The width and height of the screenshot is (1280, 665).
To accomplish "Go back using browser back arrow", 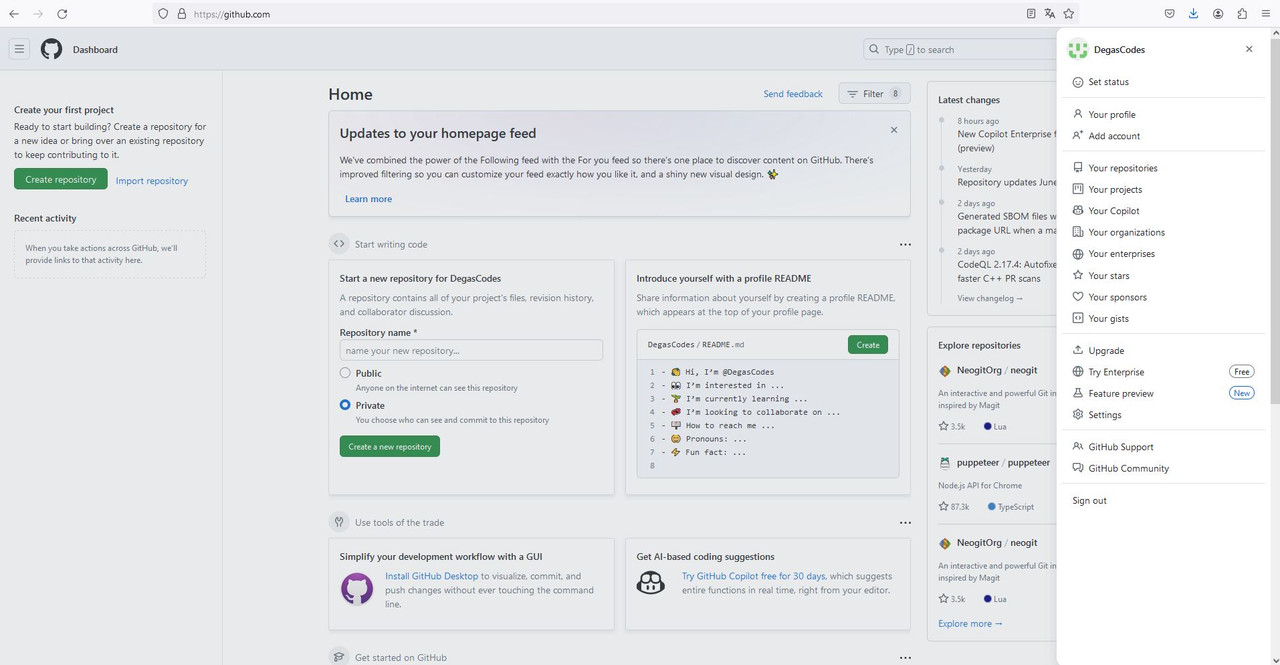I will point(14,14).
